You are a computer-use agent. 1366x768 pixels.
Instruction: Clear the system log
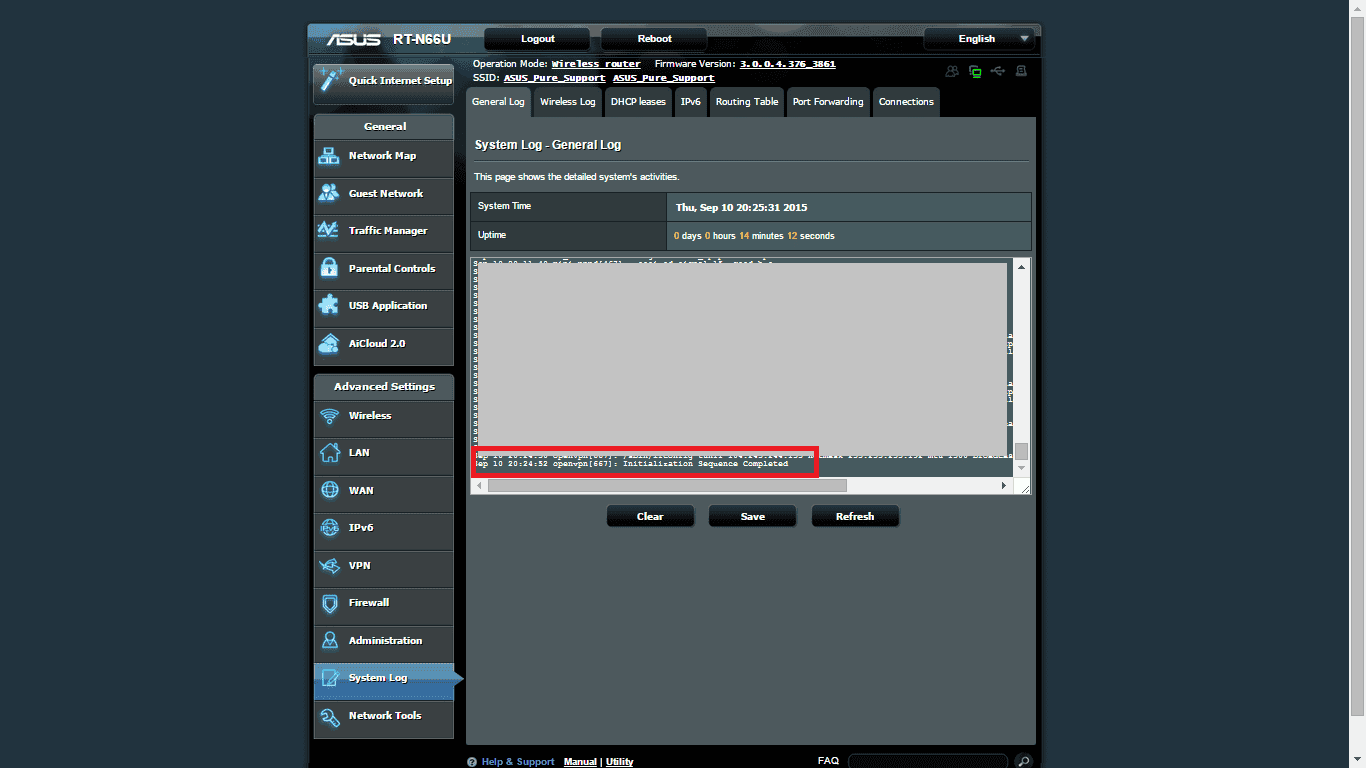point(650,517)
